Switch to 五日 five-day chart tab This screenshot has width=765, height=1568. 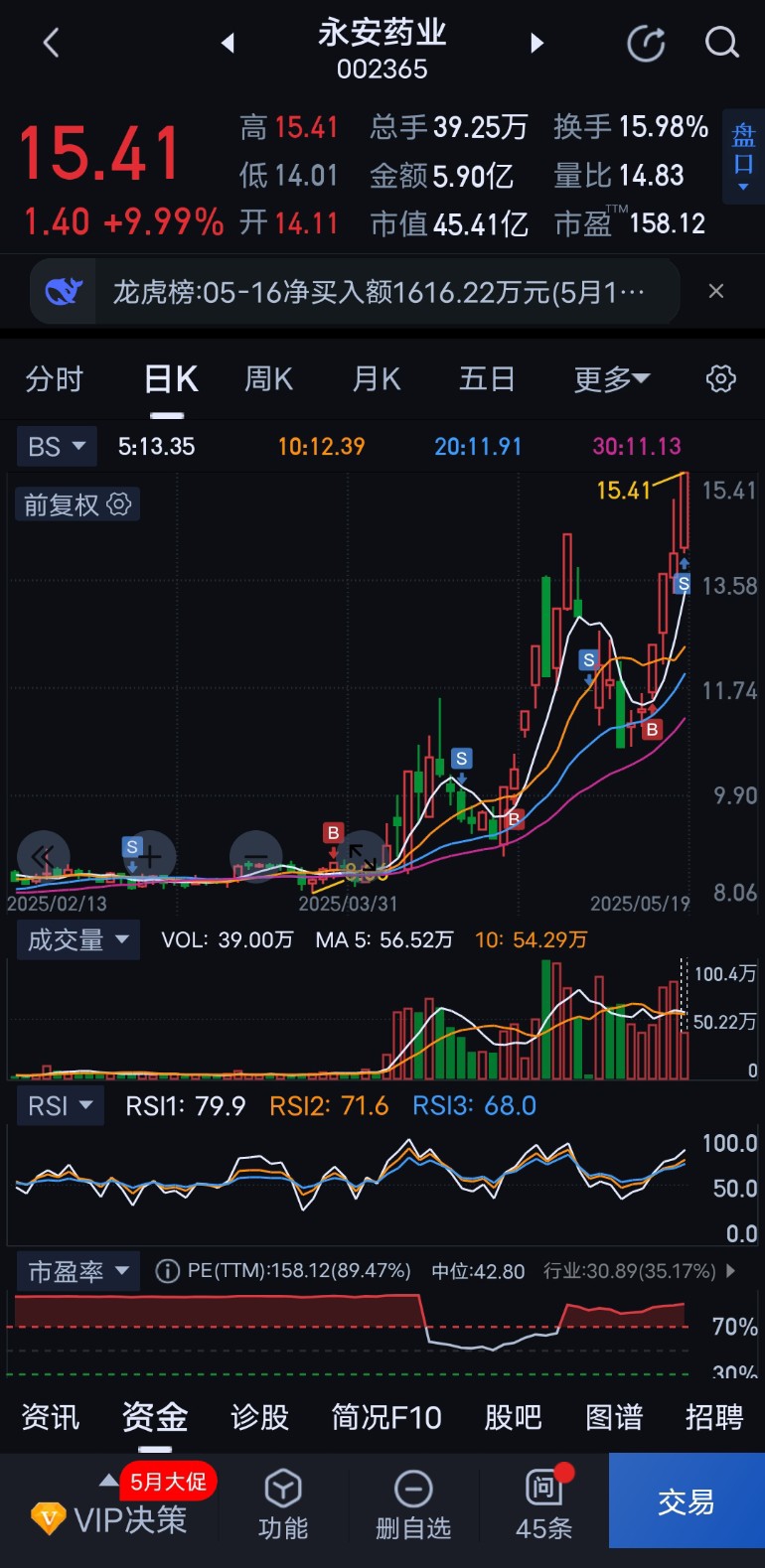[487, 379]
